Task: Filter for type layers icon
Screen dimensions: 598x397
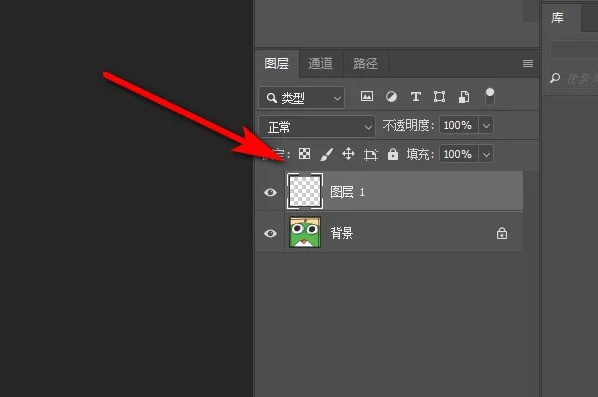Action: click(x=416, y=96)
